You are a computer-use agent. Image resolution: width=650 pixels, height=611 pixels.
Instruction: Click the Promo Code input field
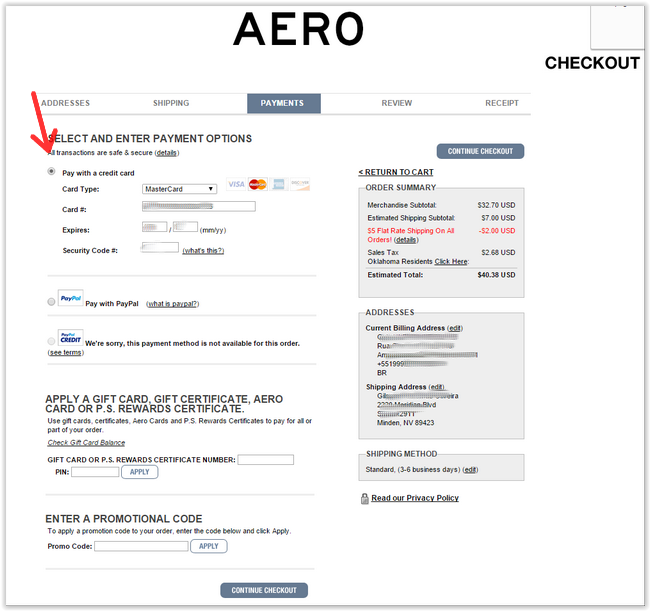click(141, 546)
